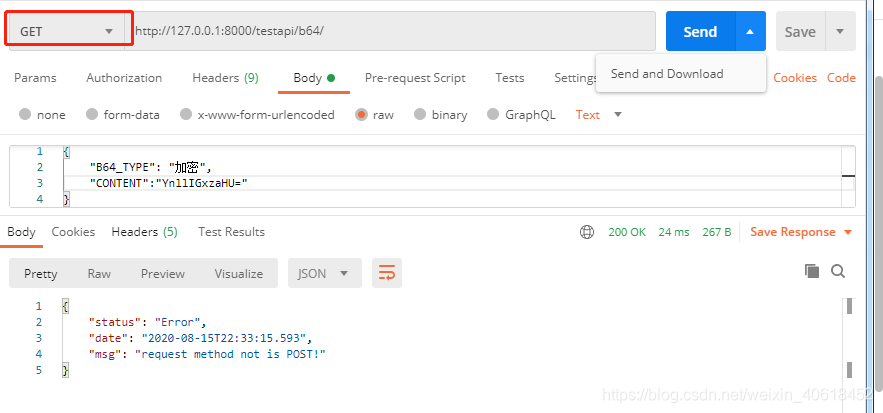This screenshot has width=883, height=413.
Task: Open the Tests tab
Action: (510, 78)
